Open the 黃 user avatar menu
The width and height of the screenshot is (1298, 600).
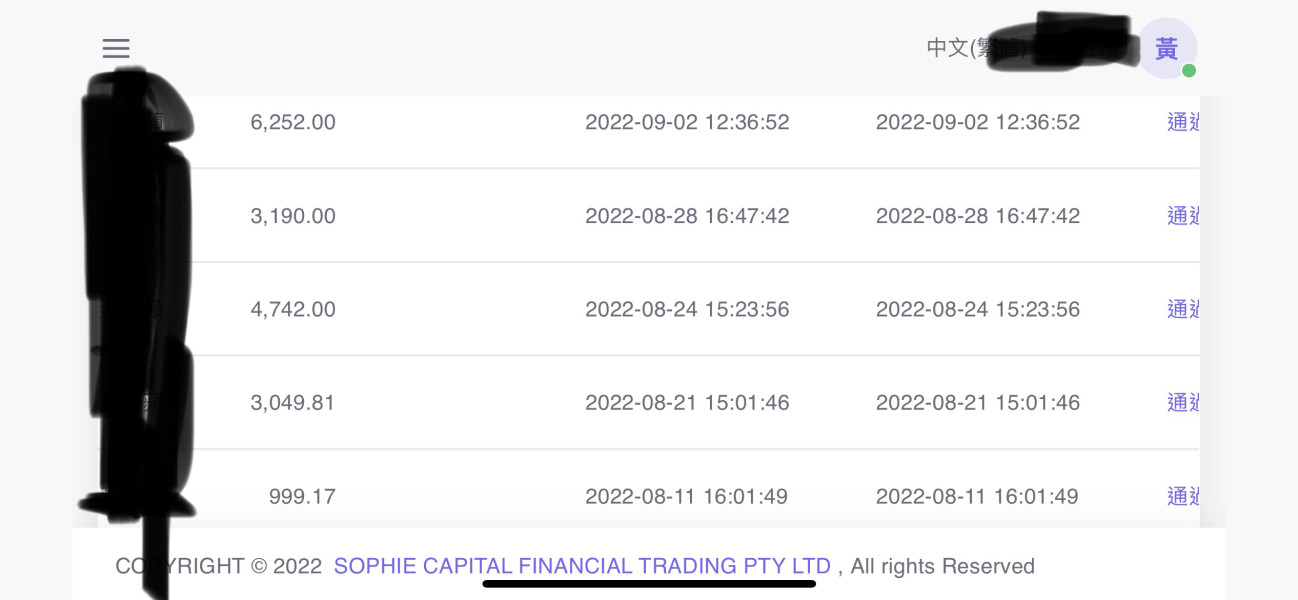coord(1167,48)
